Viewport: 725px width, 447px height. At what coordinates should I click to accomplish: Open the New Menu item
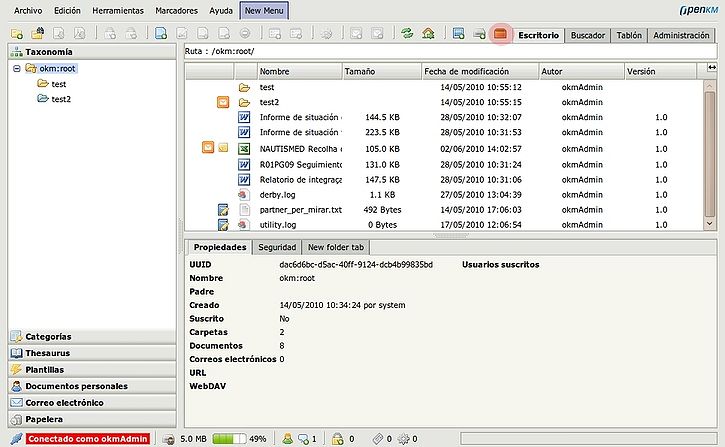(x=264, y=11)
